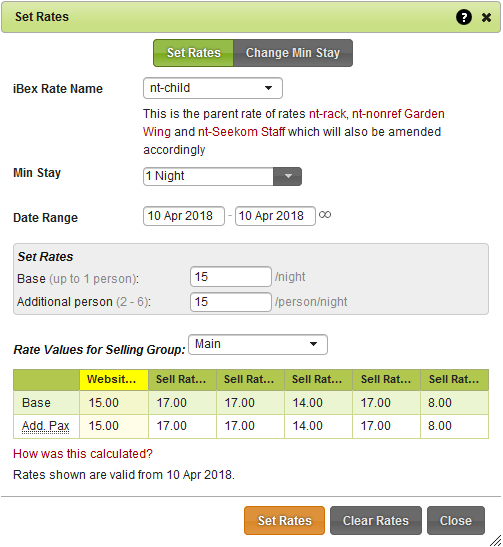The width and height of the screenshot is (503, 547).
Task: Select the Set Rates tab
Action: tap(194, 53)
